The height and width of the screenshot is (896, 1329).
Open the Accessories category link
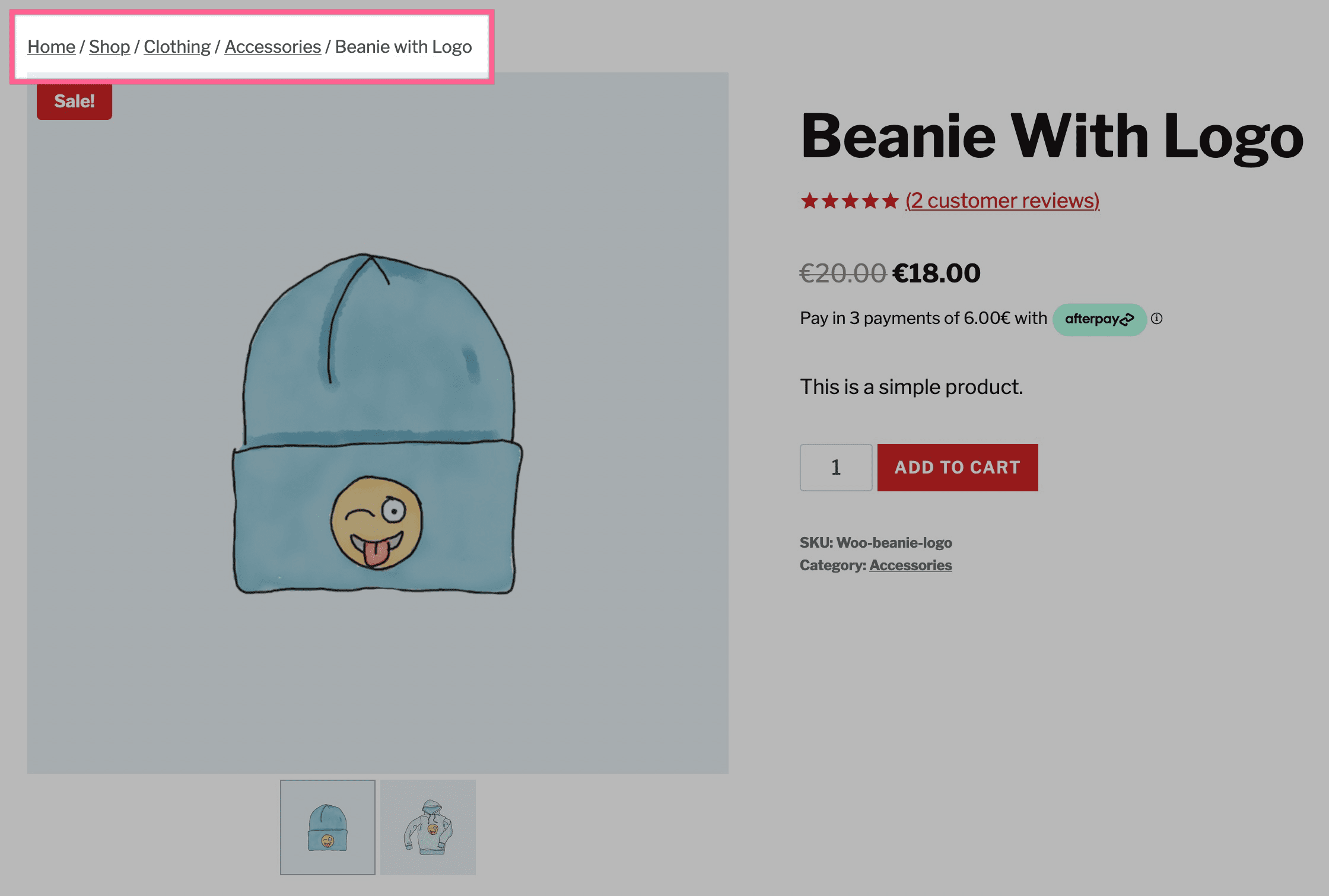coord(911,565)
